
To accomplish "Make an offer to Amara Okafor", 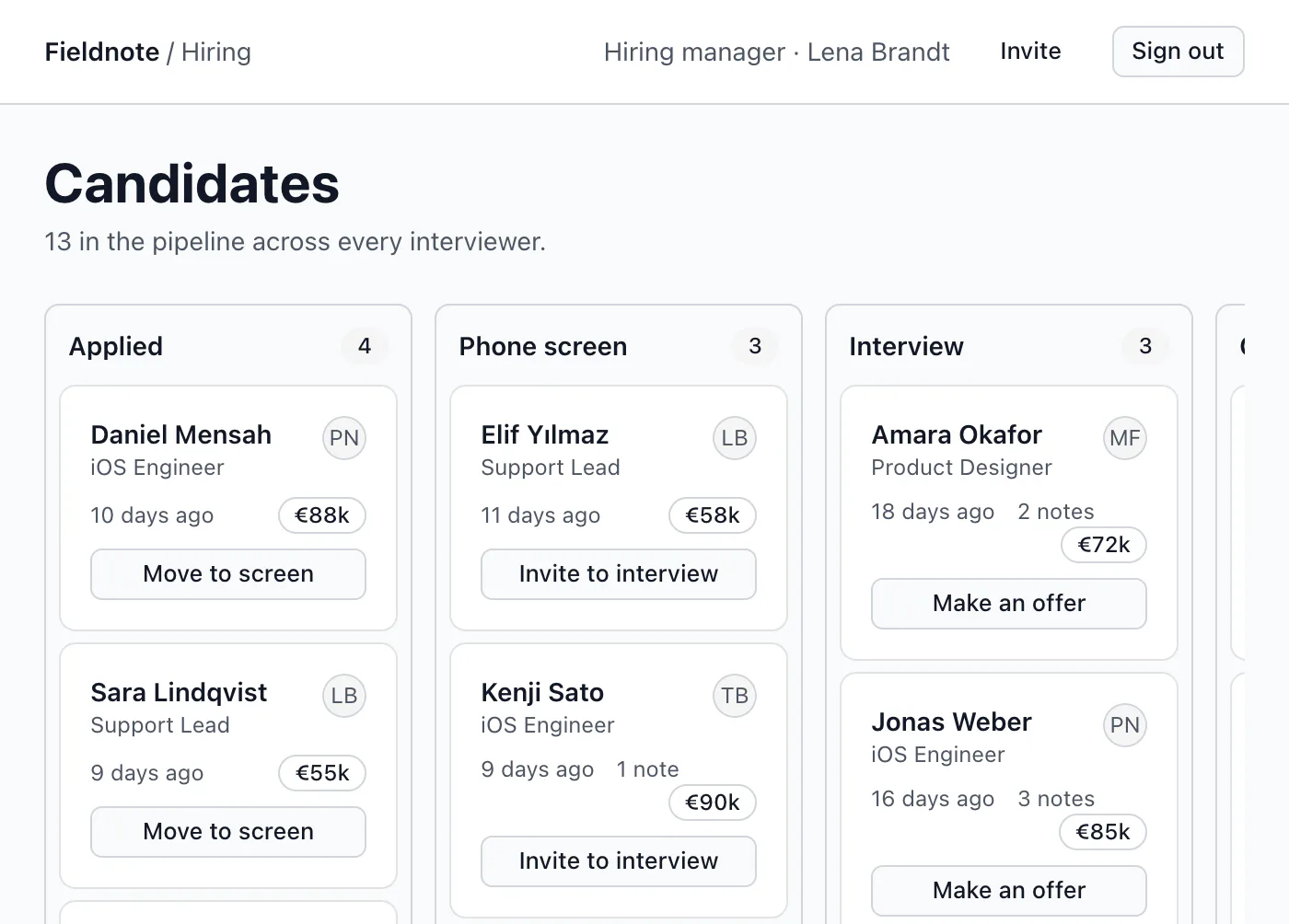I will pos(1009,604).
